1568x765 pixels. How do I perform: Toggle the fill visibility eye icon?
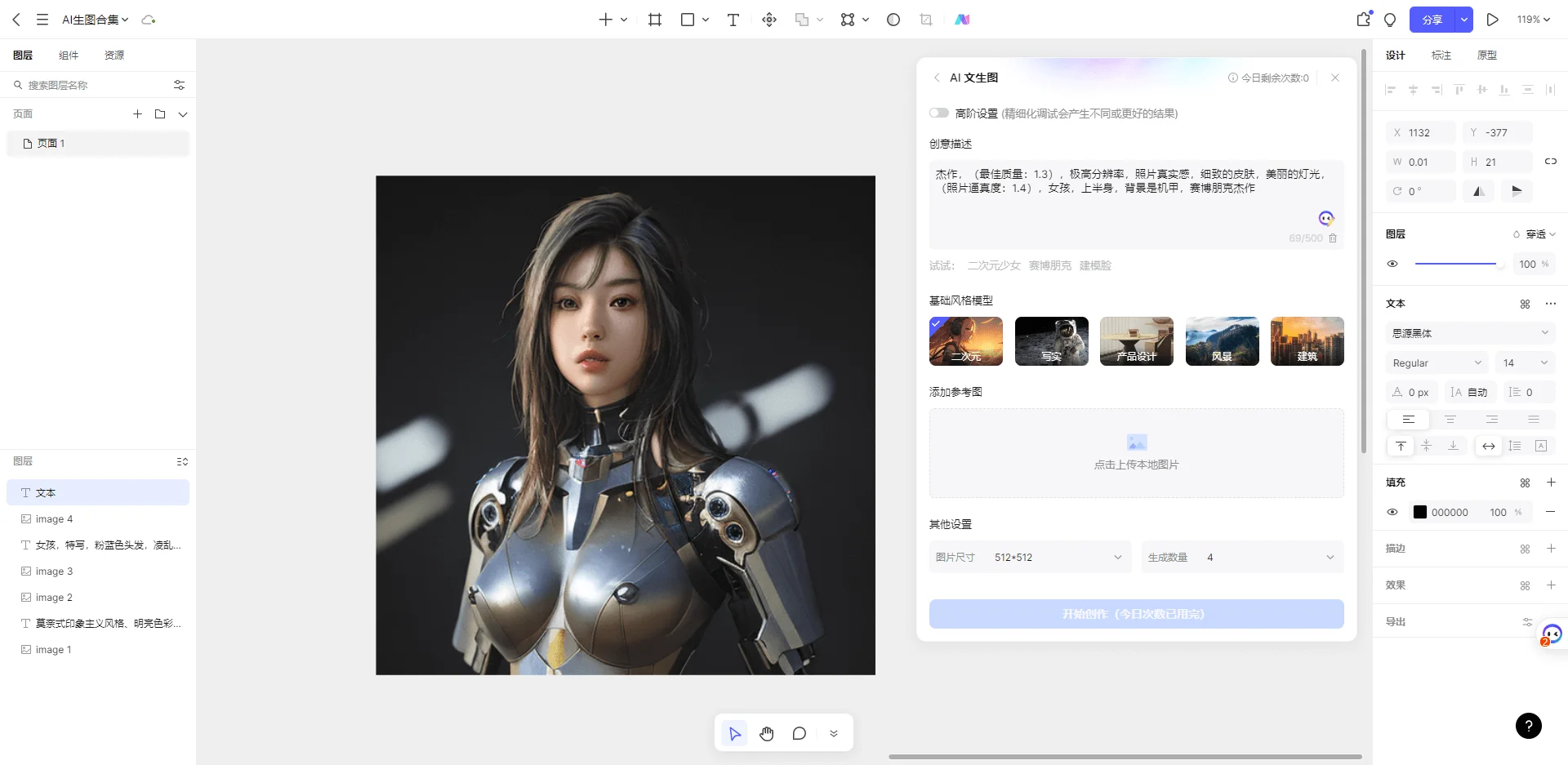[1392, 512]
